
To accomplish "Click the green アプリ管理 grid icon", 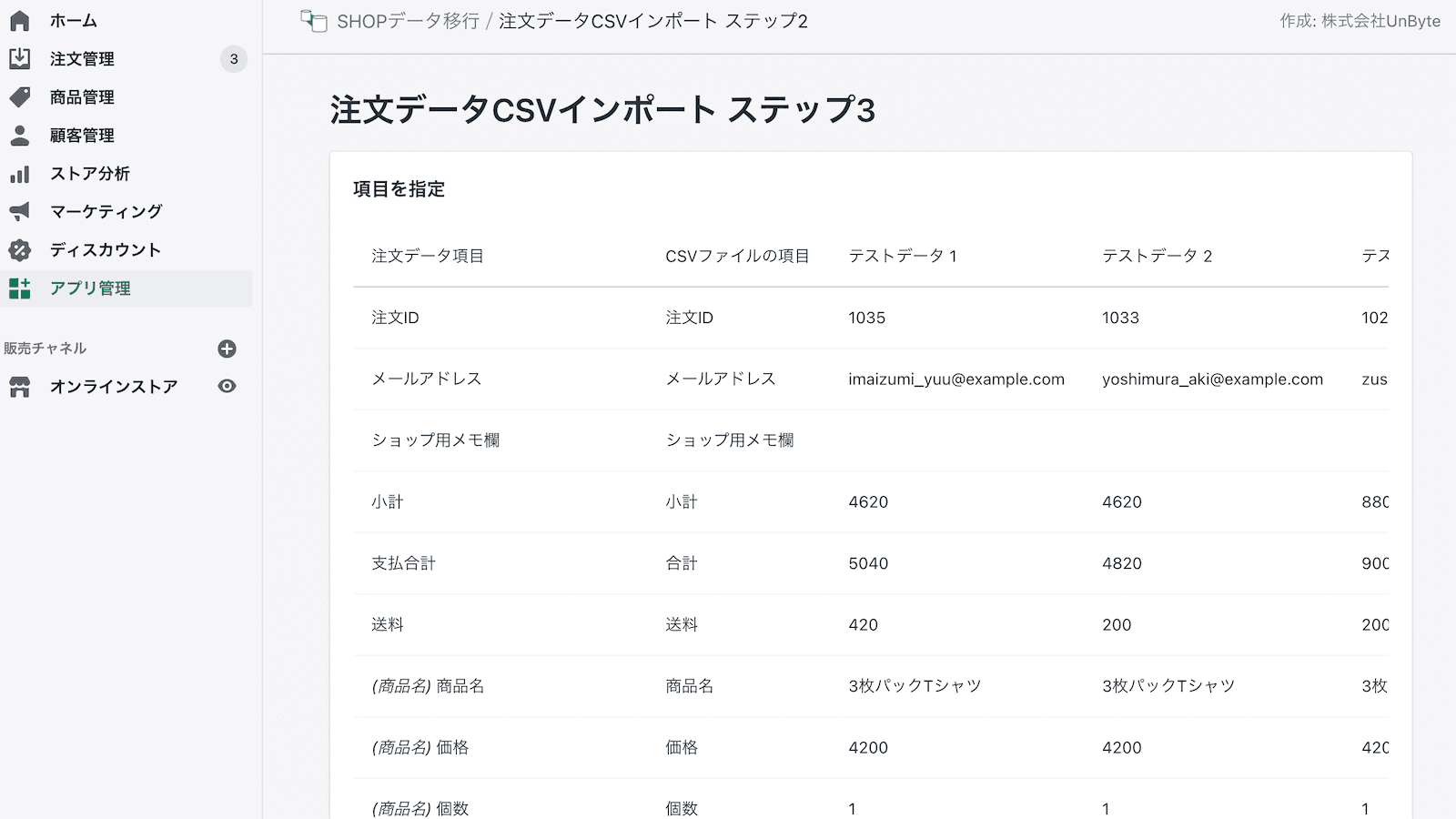I will tap(21, 288).
